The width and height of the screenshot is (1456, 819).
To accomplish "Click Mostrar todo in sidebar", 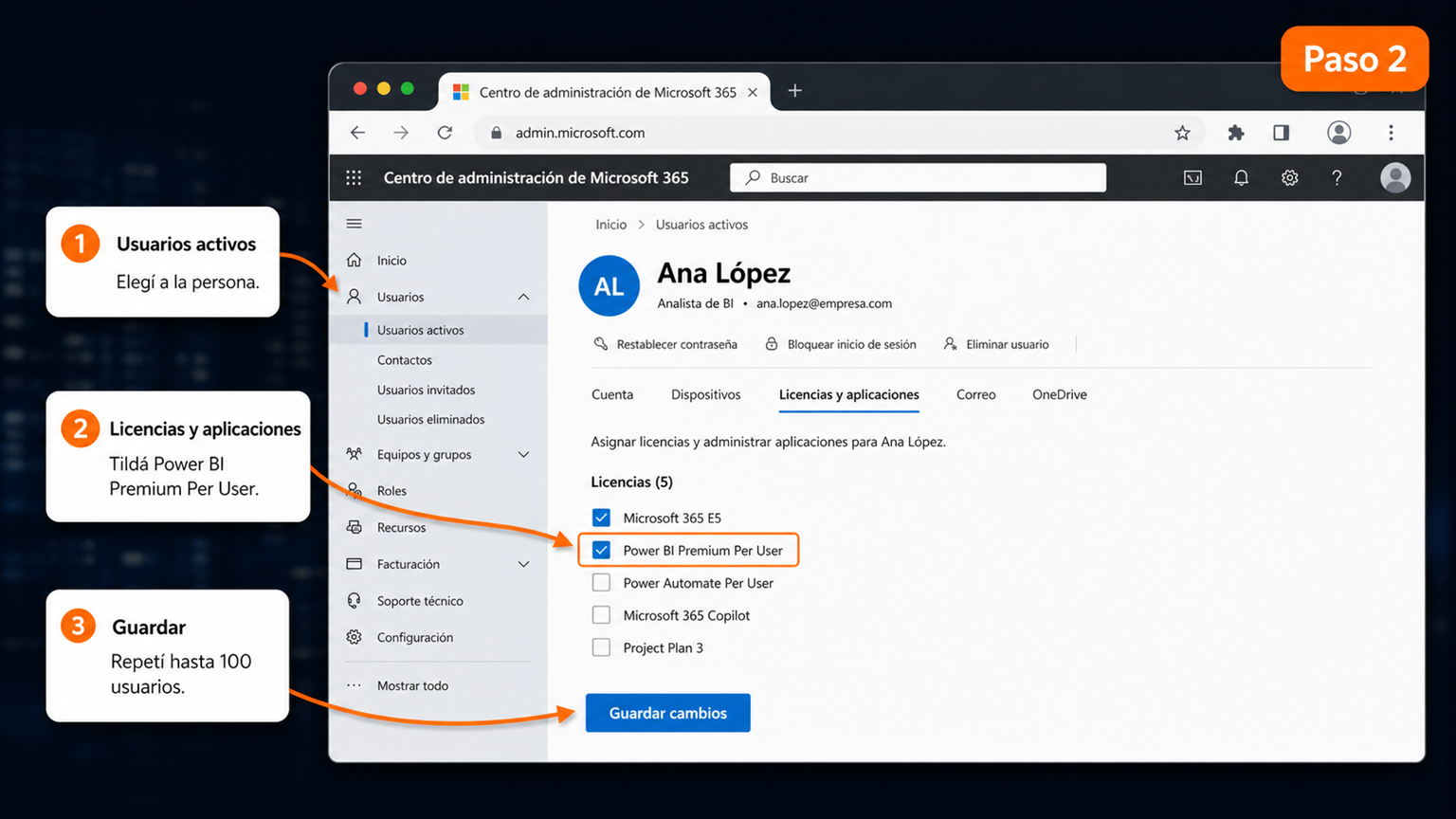I will coord(412,685).
